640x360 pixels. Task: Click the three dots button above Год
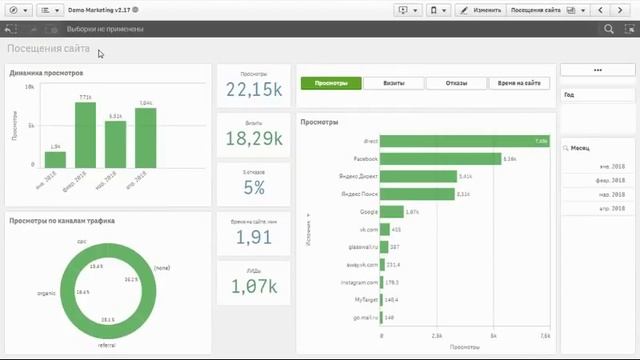point(598,70)
